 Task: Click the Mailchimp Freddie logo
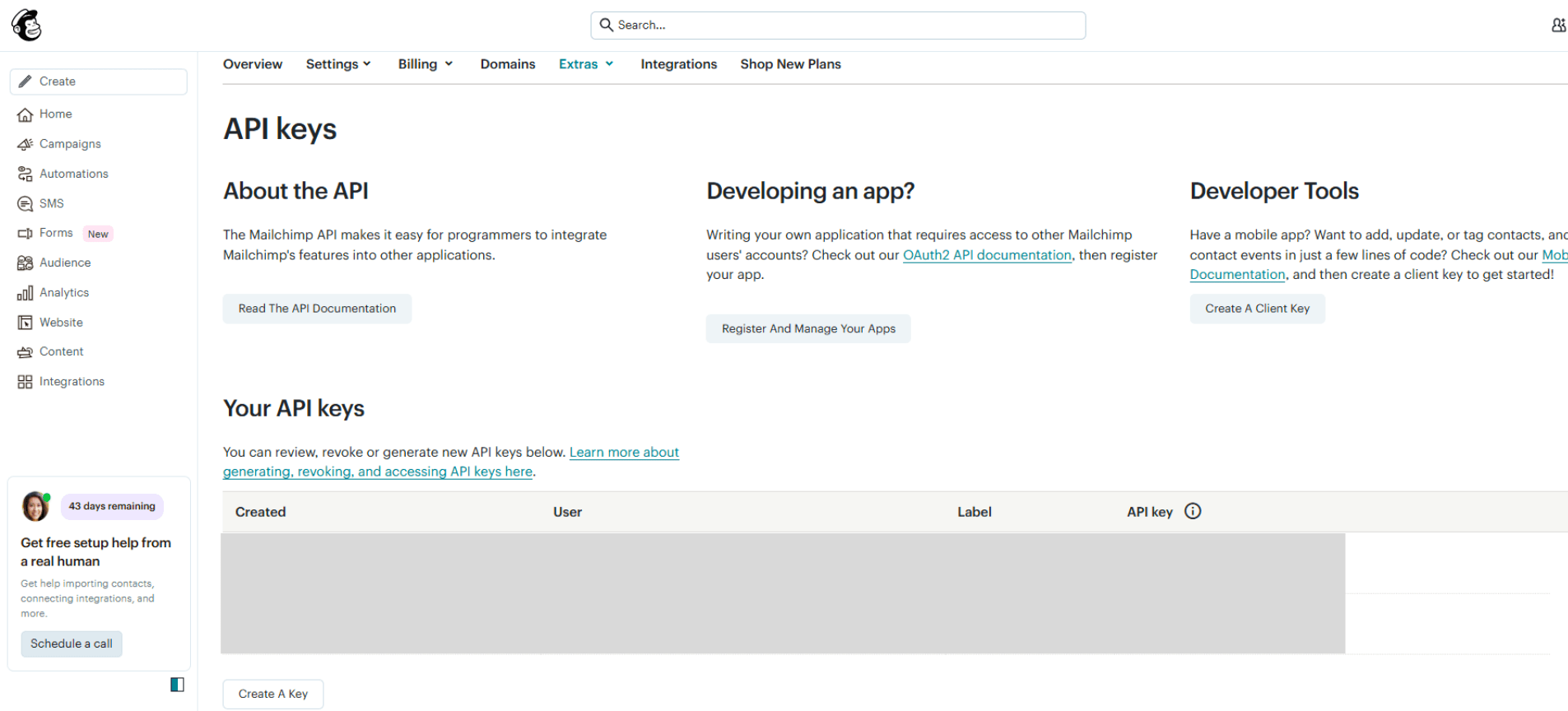tap(26, 26)
